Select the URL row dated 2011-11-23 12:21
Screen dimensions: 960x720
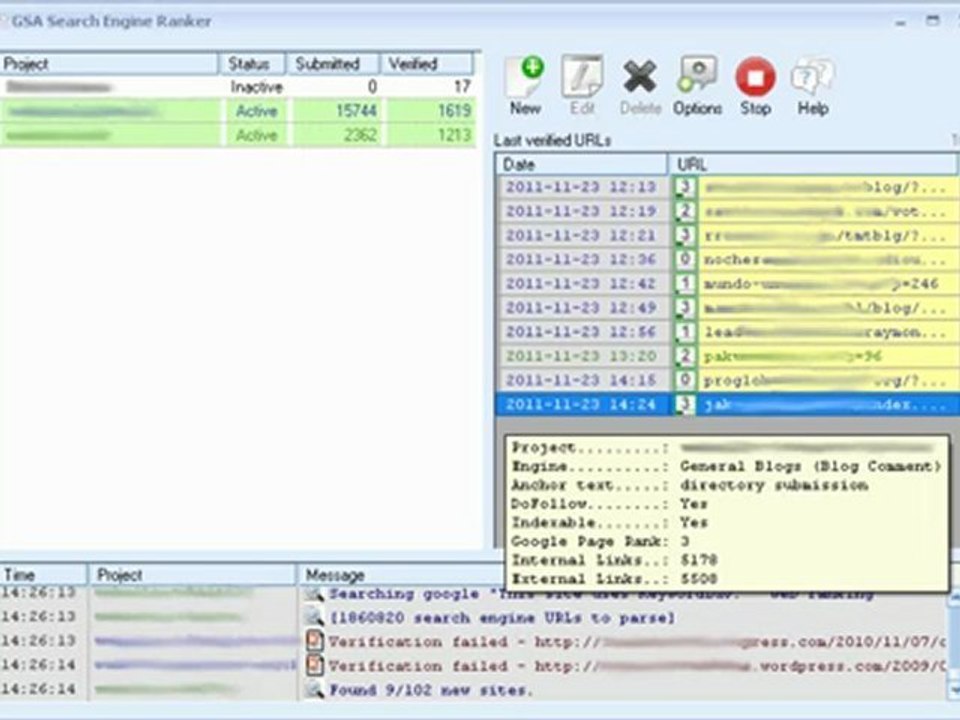tap(727, 235)
